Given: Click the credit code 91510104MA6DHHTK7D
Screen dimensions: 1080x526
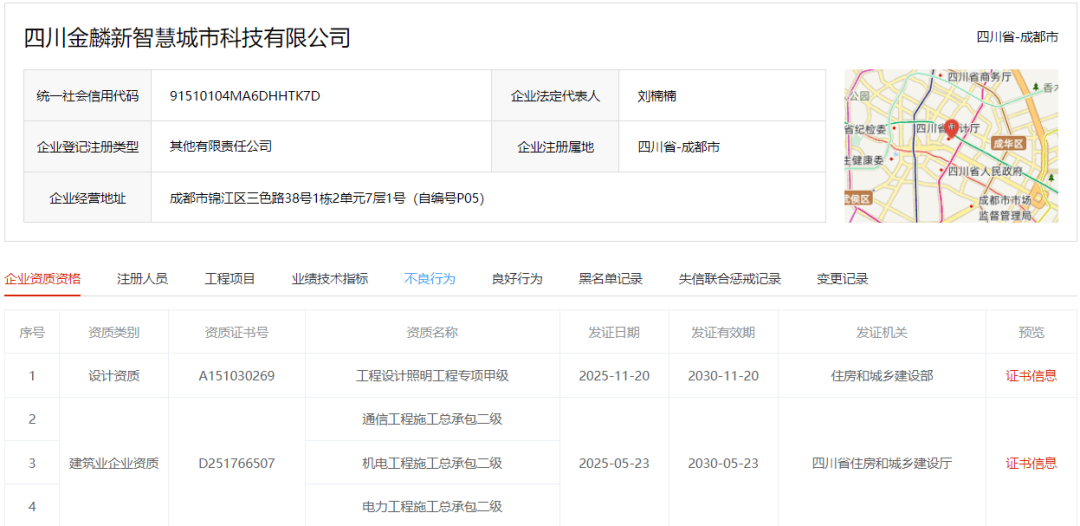Looking at the screenshot, I should click(245, 96).
